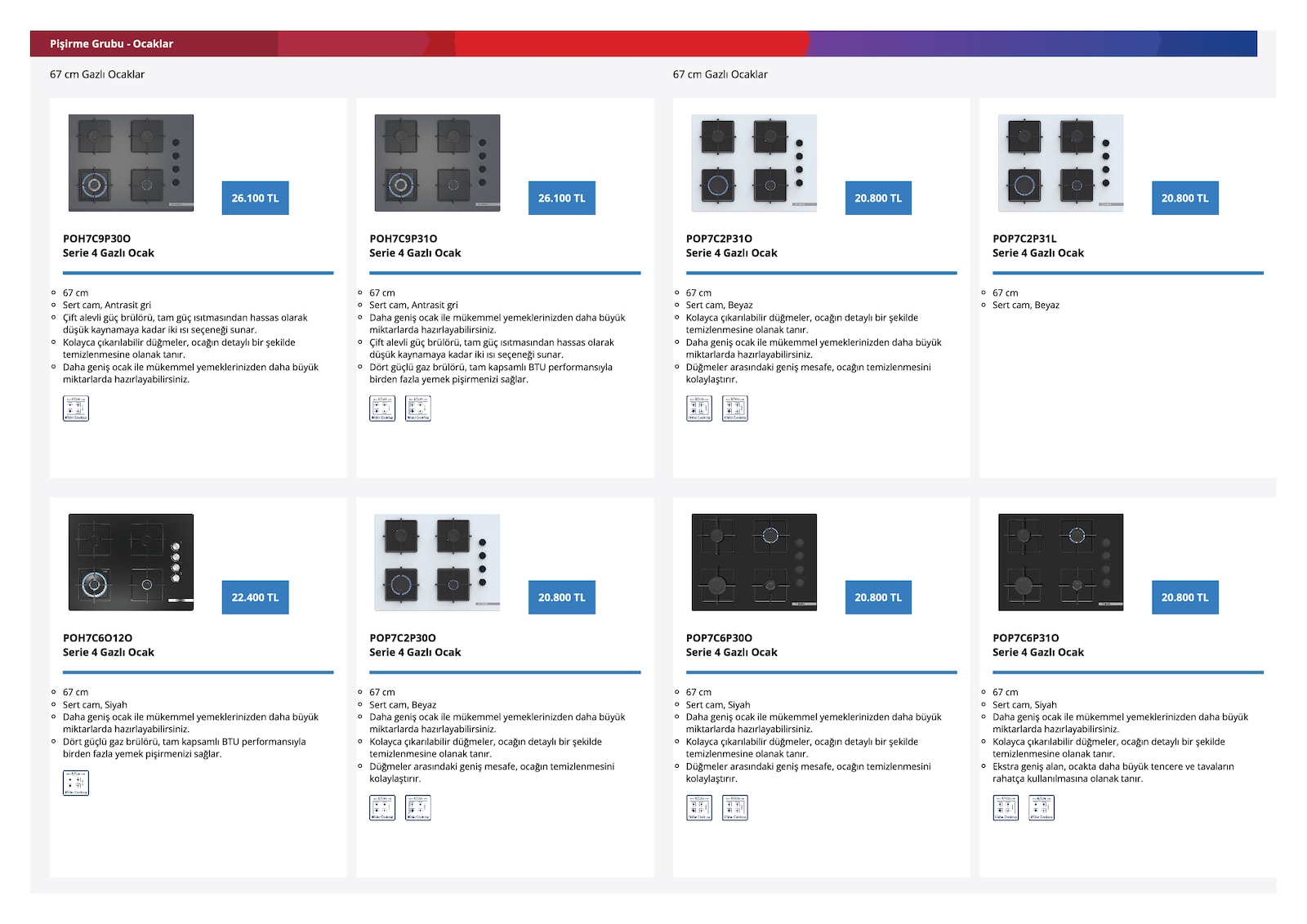1307x924 pixels.
Task: Select the POH7C9P30O anthracite hob image
Action: [132, 163]
